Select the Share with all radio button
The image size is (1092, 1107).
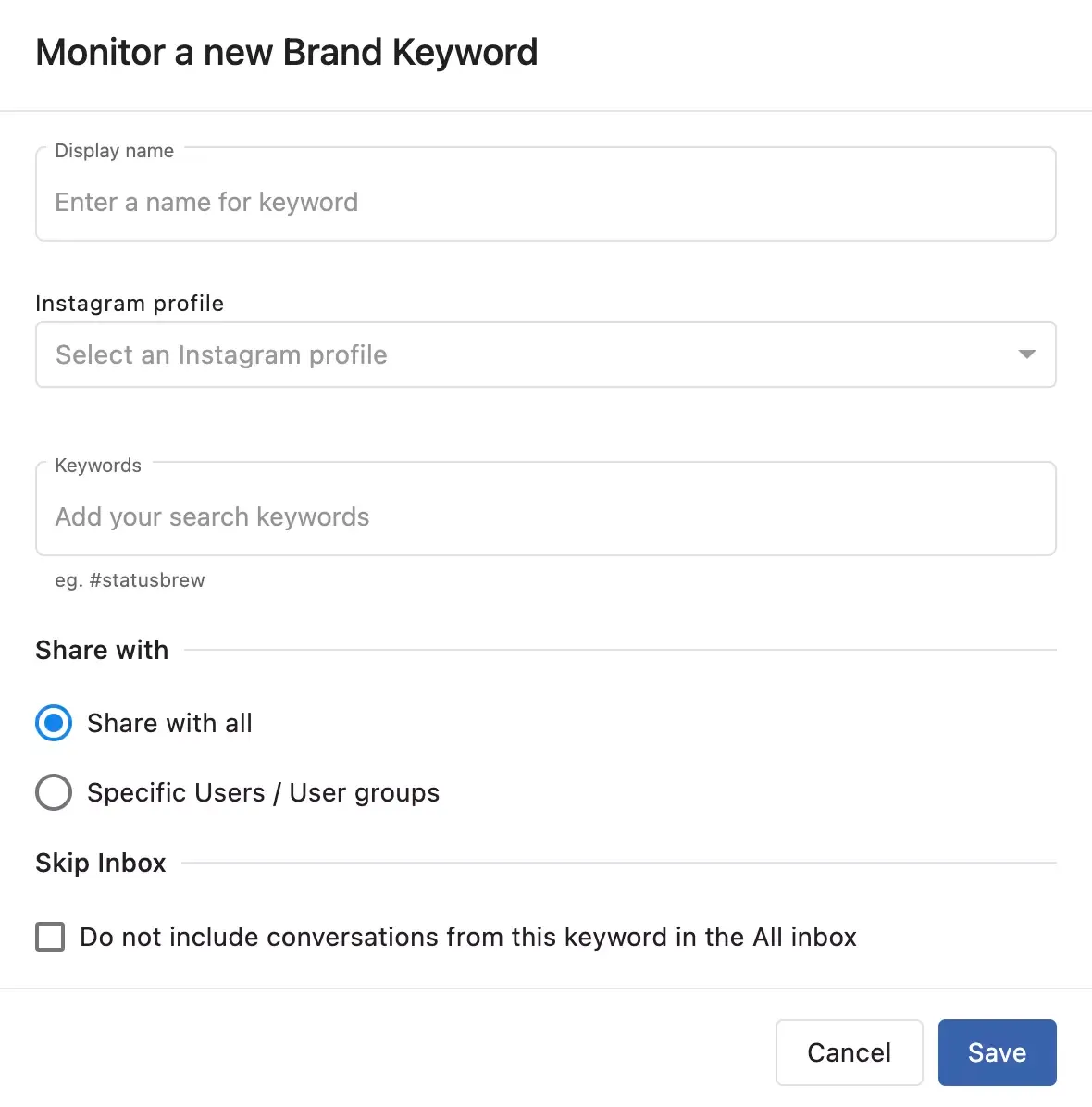coord(54,723)
